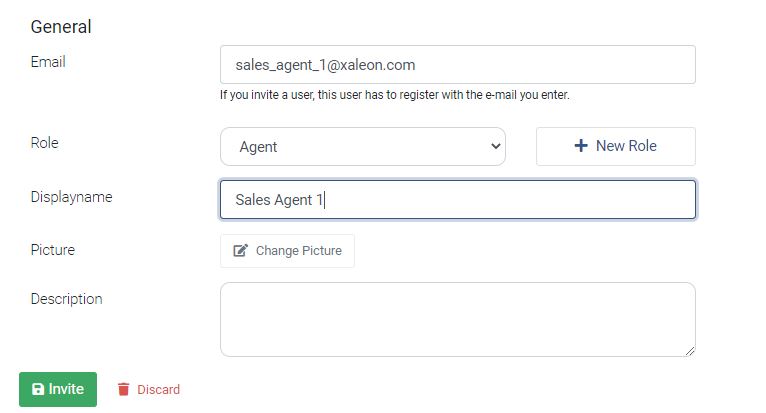Viewport: 766px width, 413px height.
Task: Click the floppy-disk save icon on Invite
Action: pyautogui.click(x=38, y=389)
